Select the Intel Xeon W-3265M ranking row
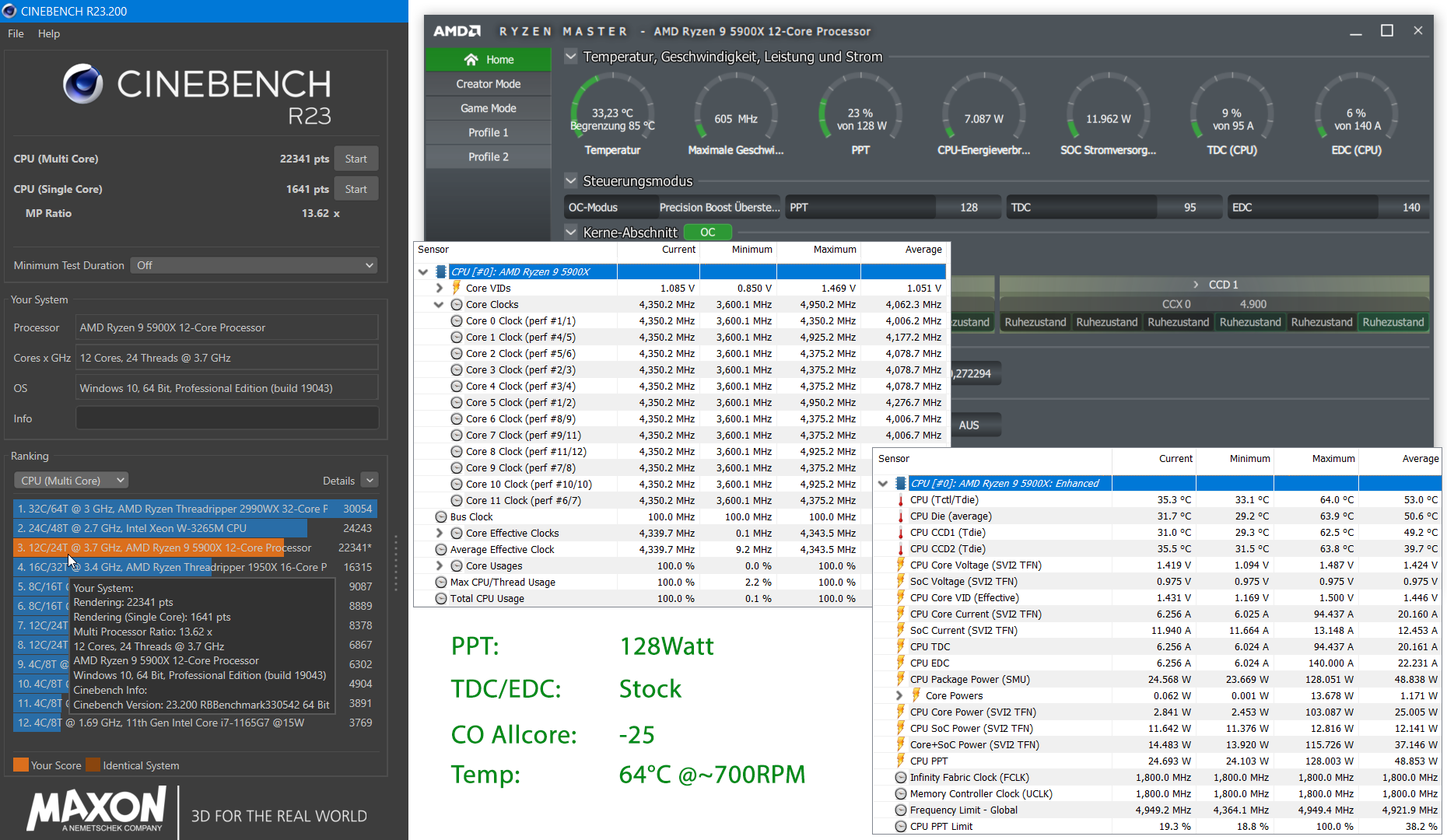 click(195, 528)
